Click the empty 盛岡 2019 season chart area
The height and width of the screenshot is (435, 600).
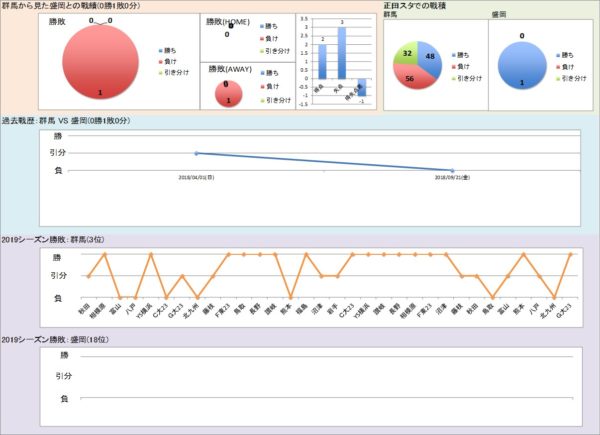click(x=320, y=385)
